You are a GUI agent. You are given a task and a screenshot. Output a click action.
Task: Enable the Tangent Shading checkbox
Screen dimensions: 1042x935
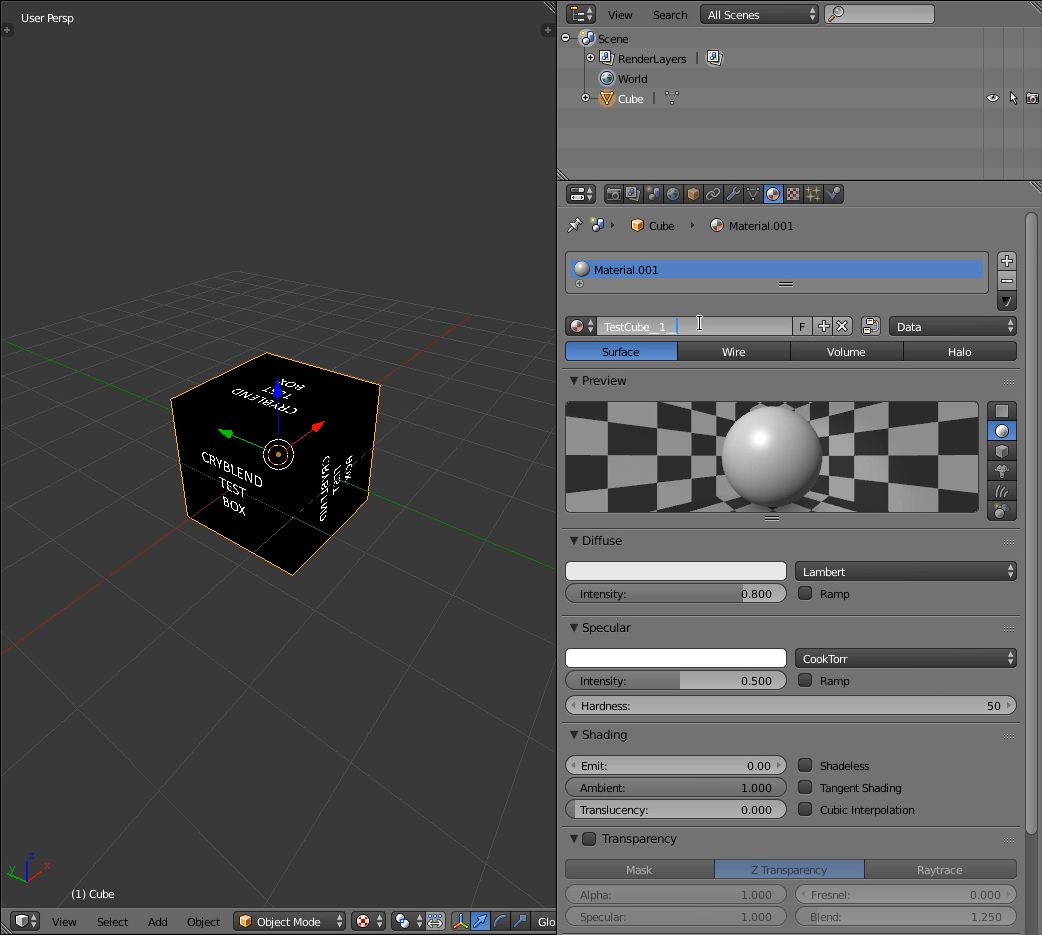(805, 787)
